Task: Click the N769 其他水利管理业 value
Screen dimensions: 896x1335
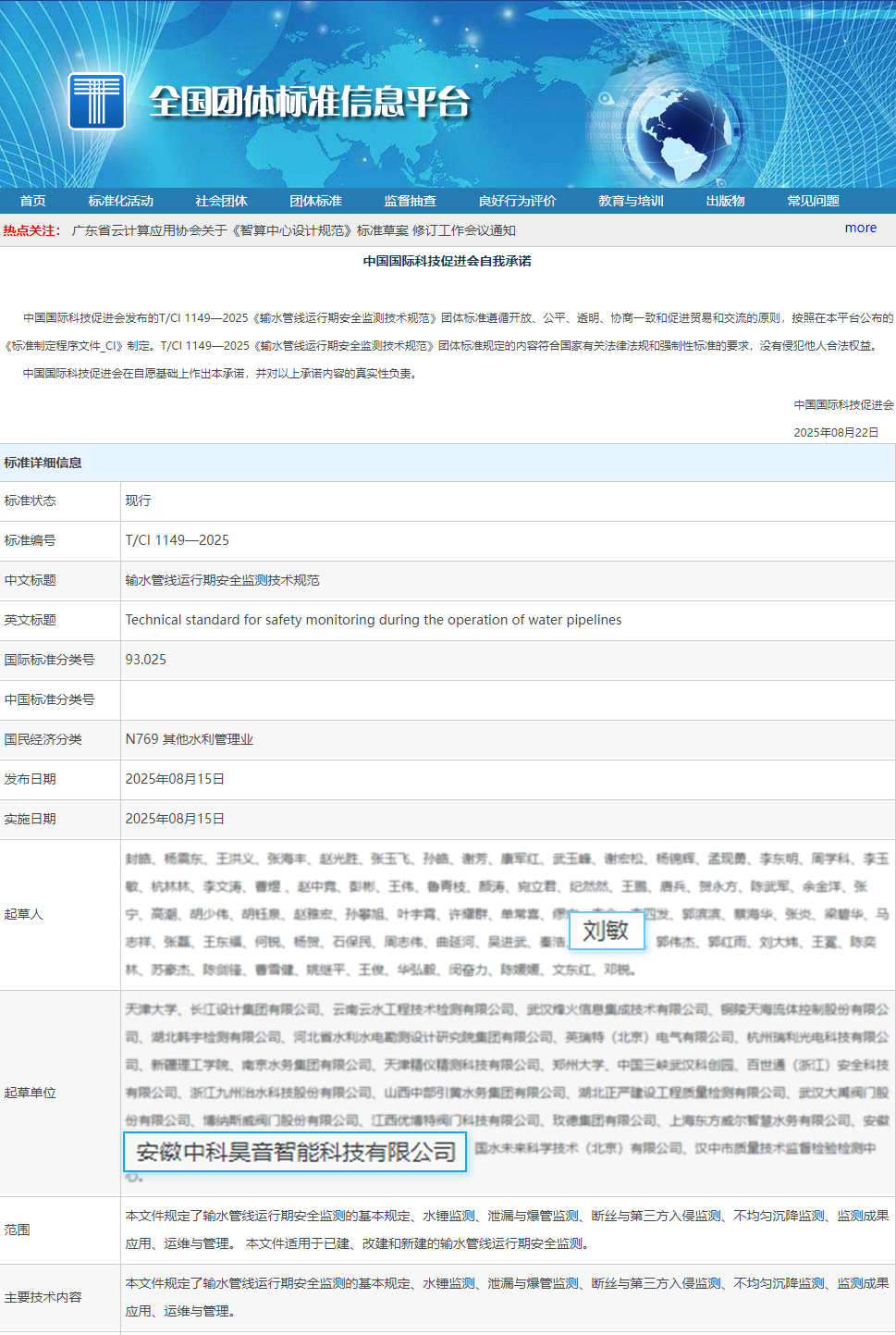Action: tap(190, 739)
